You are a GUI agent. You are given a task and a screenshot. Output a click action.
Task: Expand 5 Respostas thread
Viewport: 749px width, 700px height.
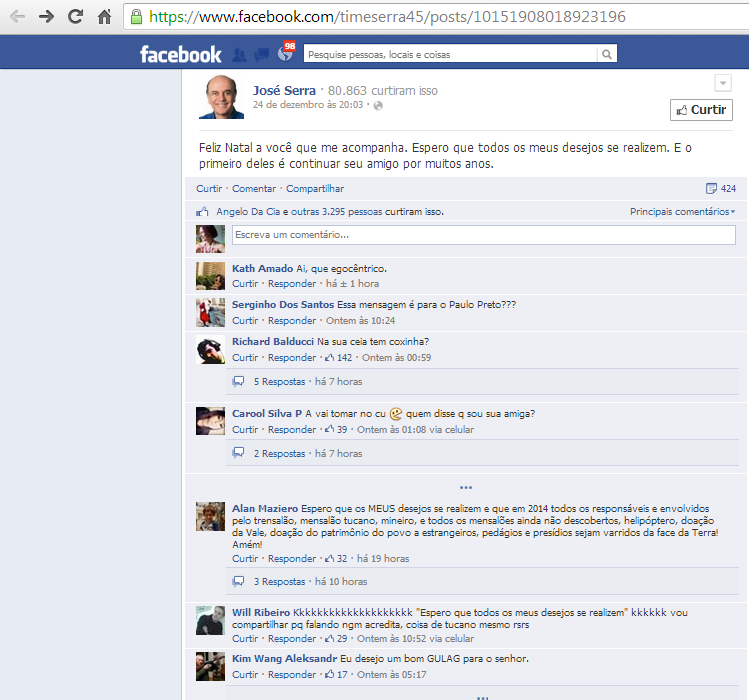click(279, 382)
